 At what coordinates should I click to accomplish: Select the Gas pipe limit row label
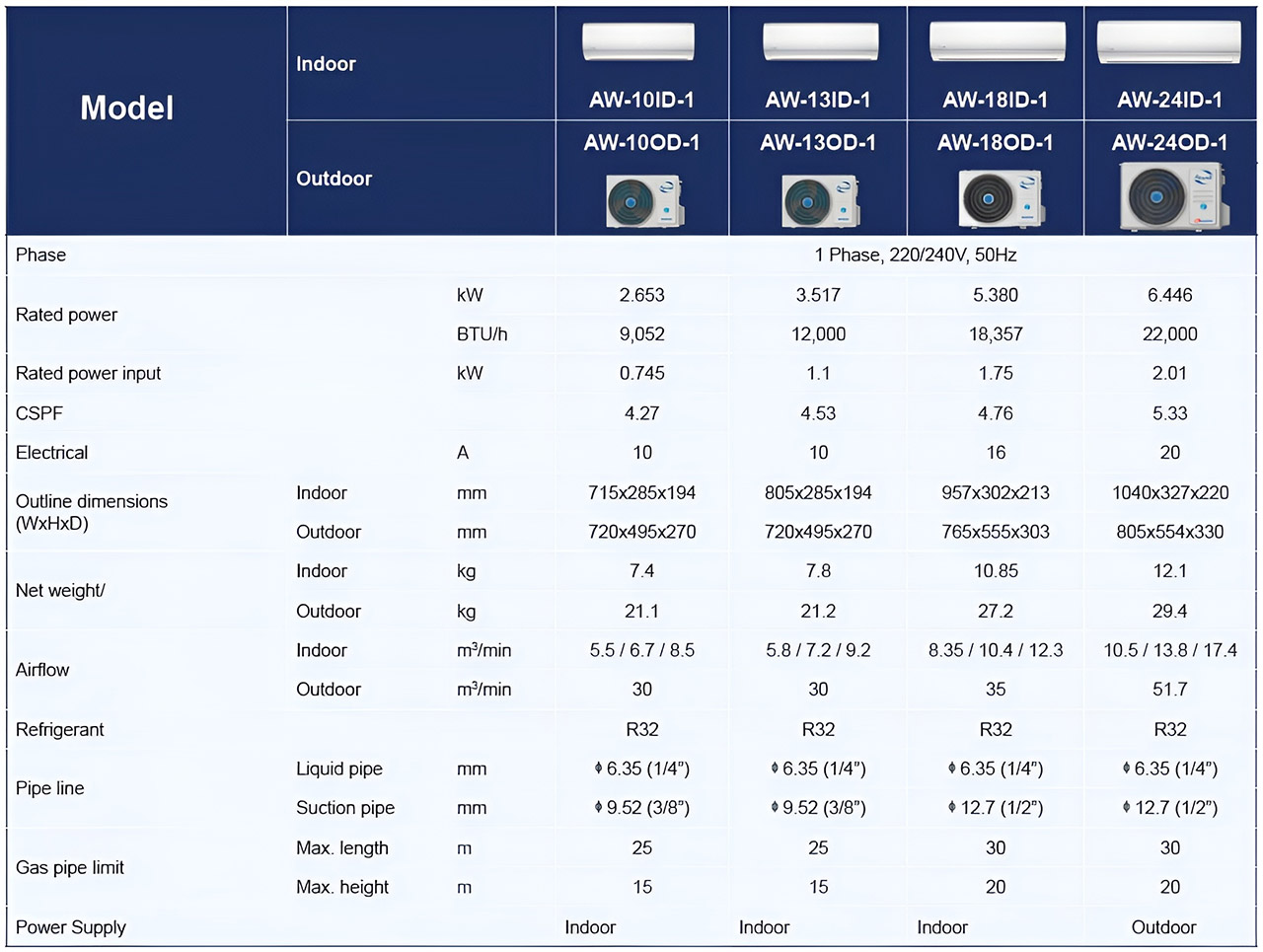pyautogui.click(x=70, y=867)
